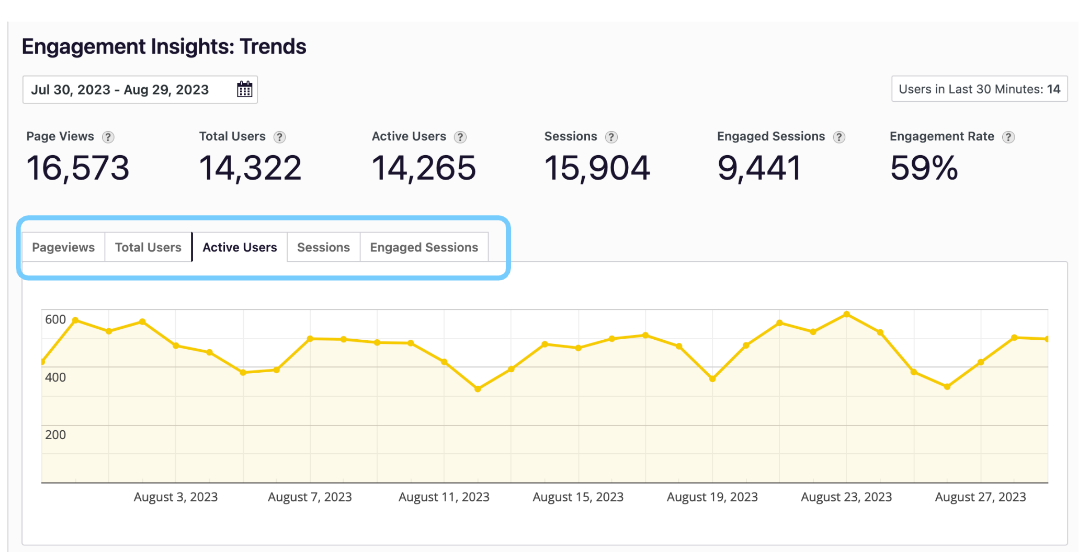Click the 59% Engagement Rate value
The height and width of the screenshot is (552, 1082).
(924, 168)
